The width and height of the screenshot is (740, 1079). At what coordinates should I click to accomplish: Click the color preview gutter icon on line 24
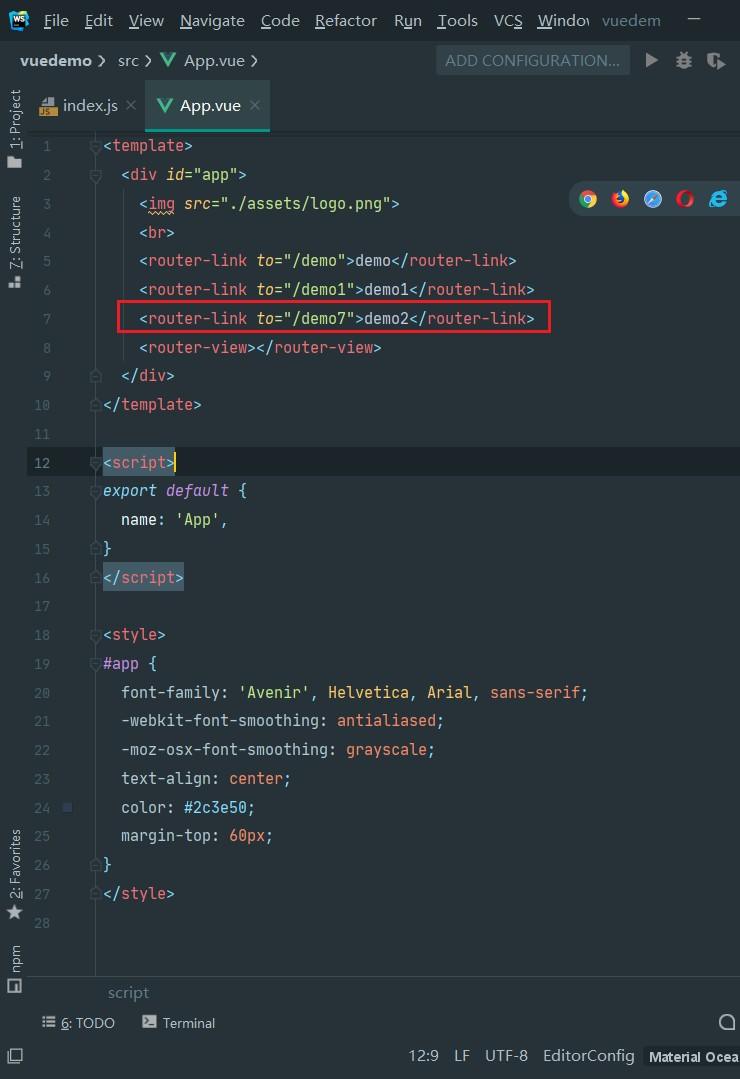pyautogui.click(x=67, y=807)
